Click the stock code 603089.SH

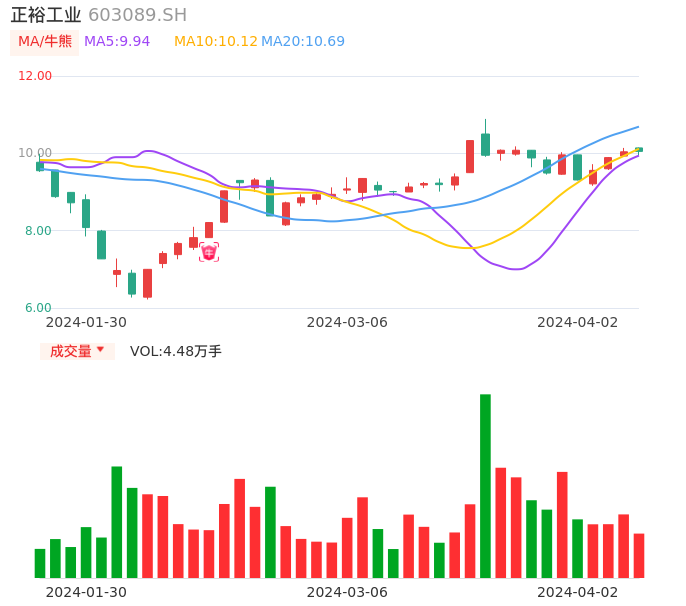pyautogui.click(x=137, y=15)
